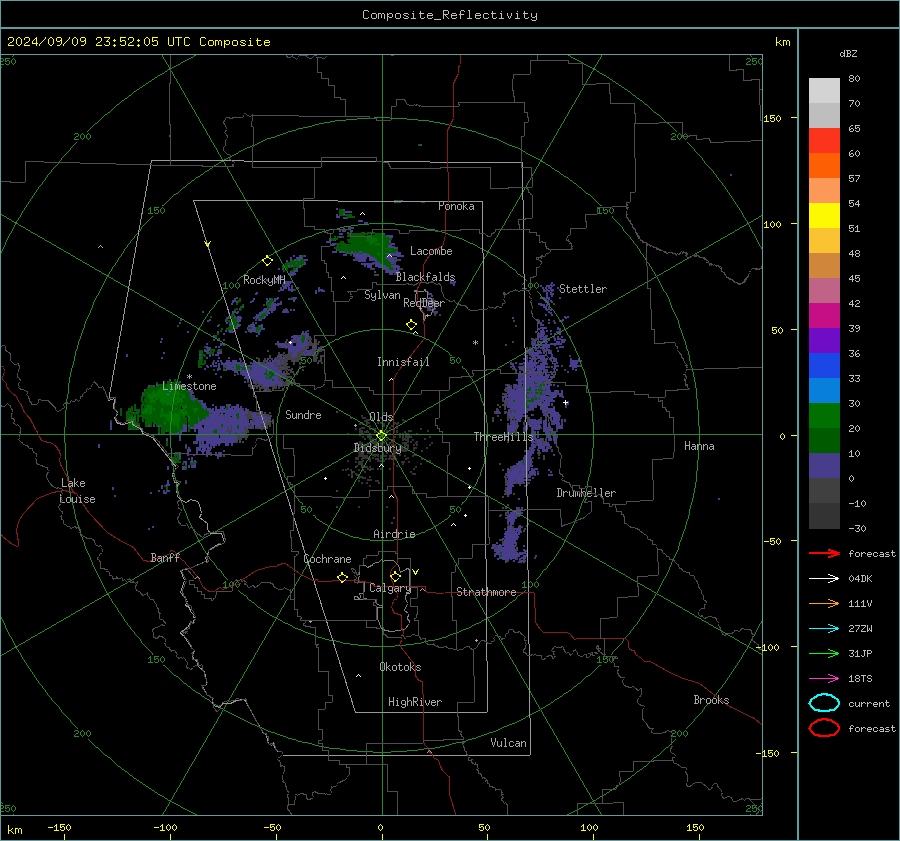
Task: Click the Okotoks label
Action: pos(400,667)
